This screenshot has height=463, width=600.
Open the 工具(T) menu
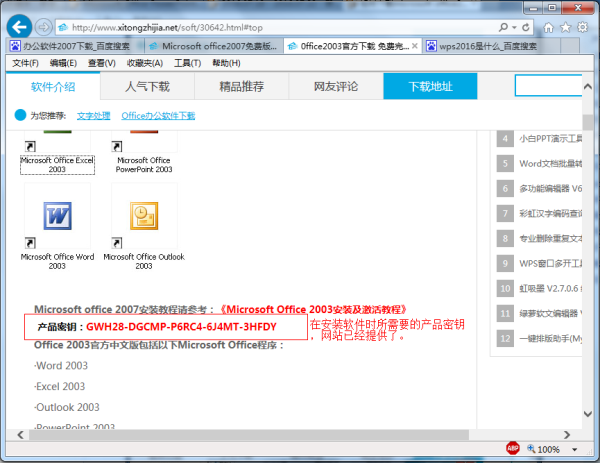coord(188,63)
